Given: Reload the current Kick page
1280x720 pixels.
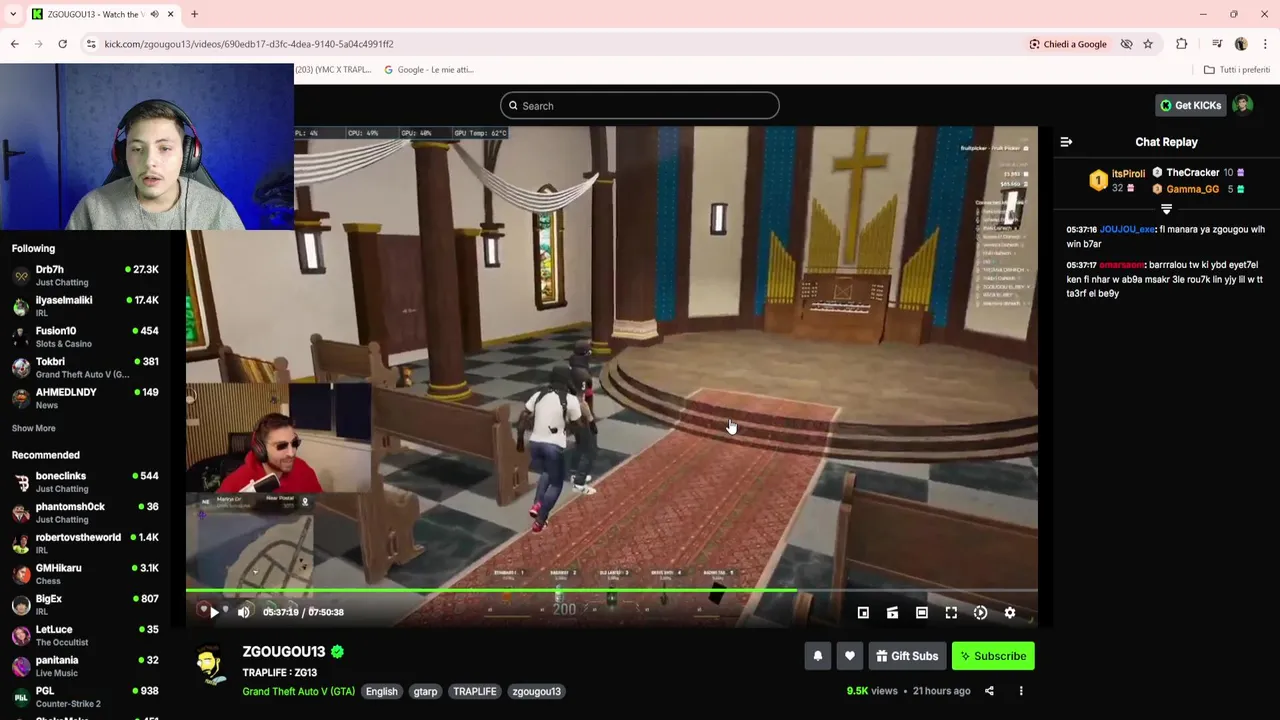Looking at the screenshot, I should pos(62,44).
